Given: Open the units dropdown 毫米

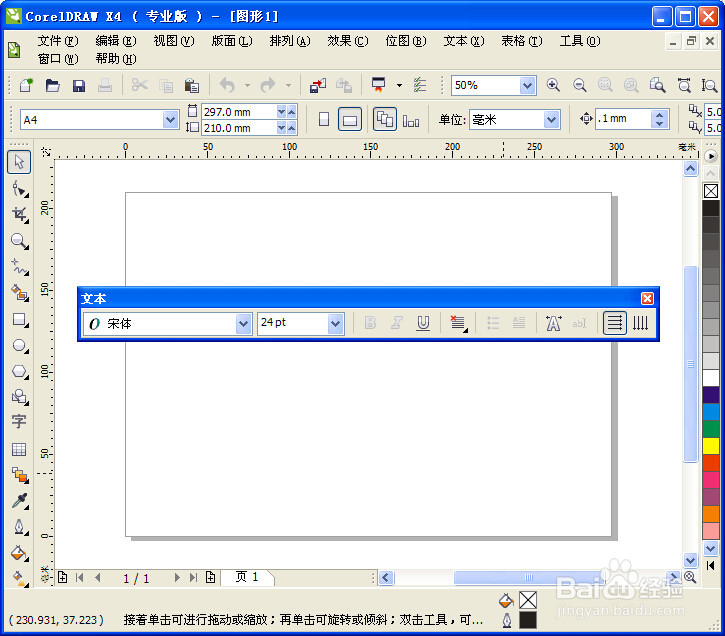Looking at the screenshot, I should click(551, 120).
